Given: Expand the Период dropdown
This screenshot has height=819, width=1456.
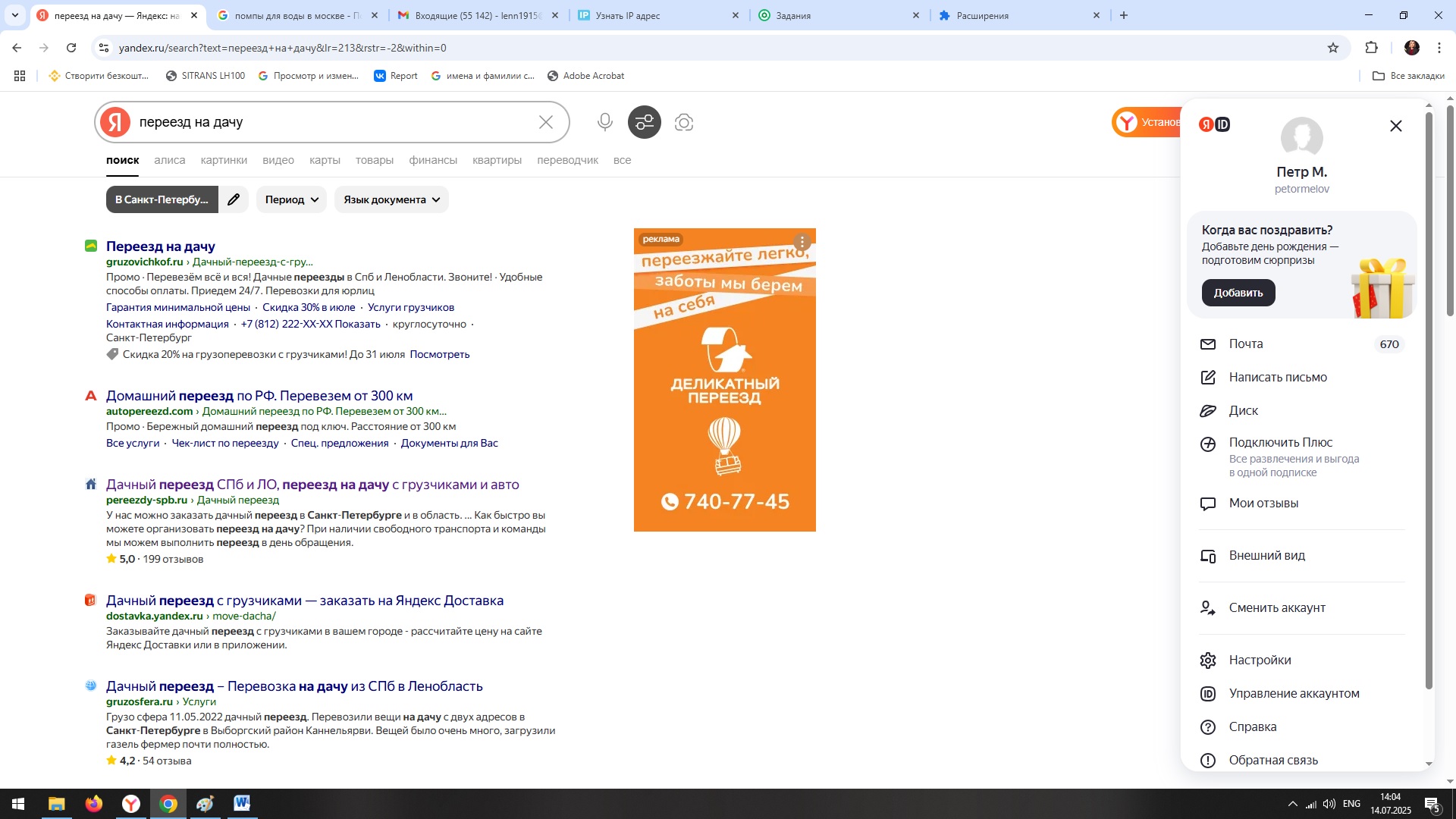Looking at the screenshot, I should click(291, 199).
